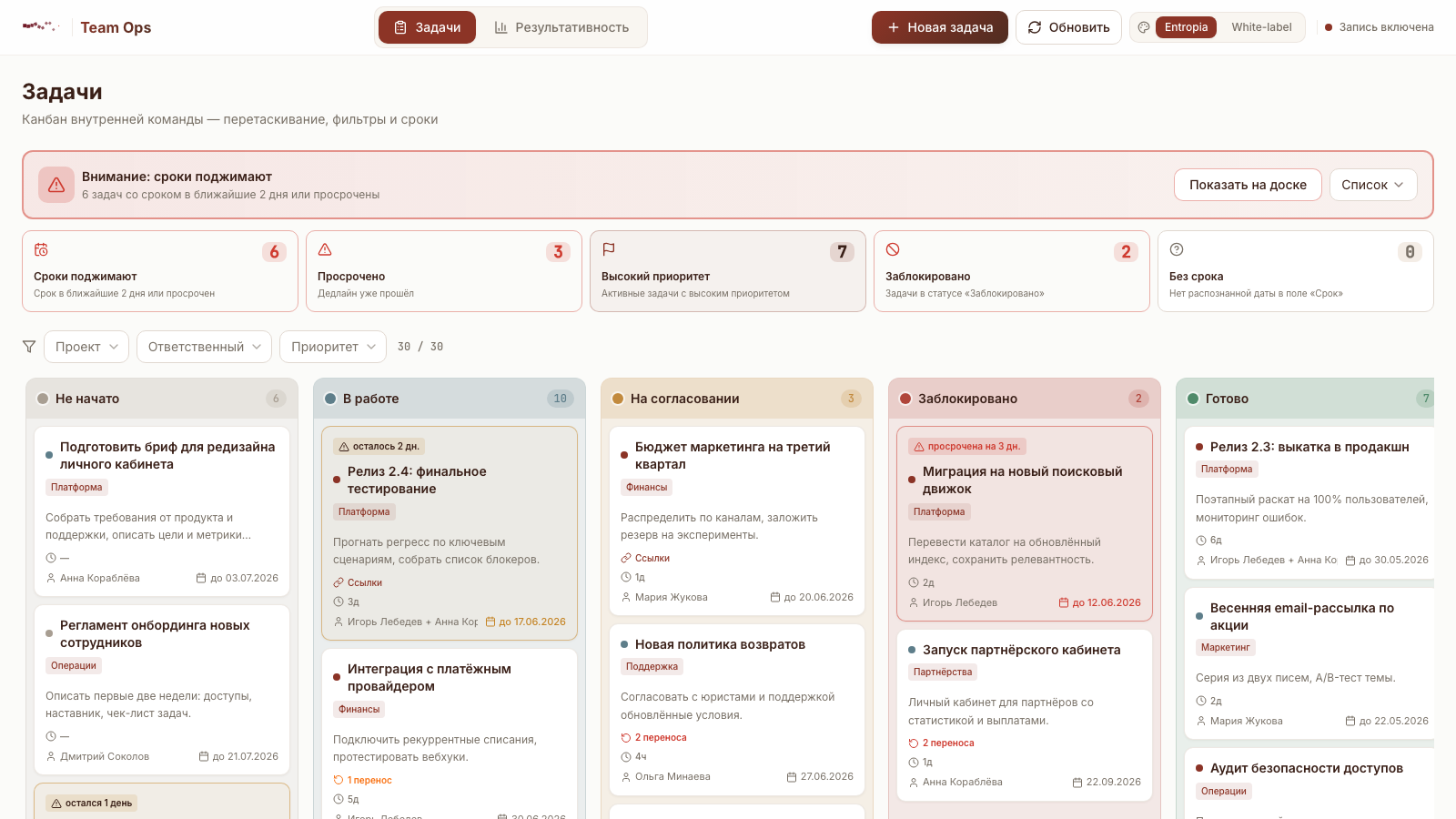Click the В работе column header
This screenshot has width=1456, height=819.
click(x=450, y=399)
